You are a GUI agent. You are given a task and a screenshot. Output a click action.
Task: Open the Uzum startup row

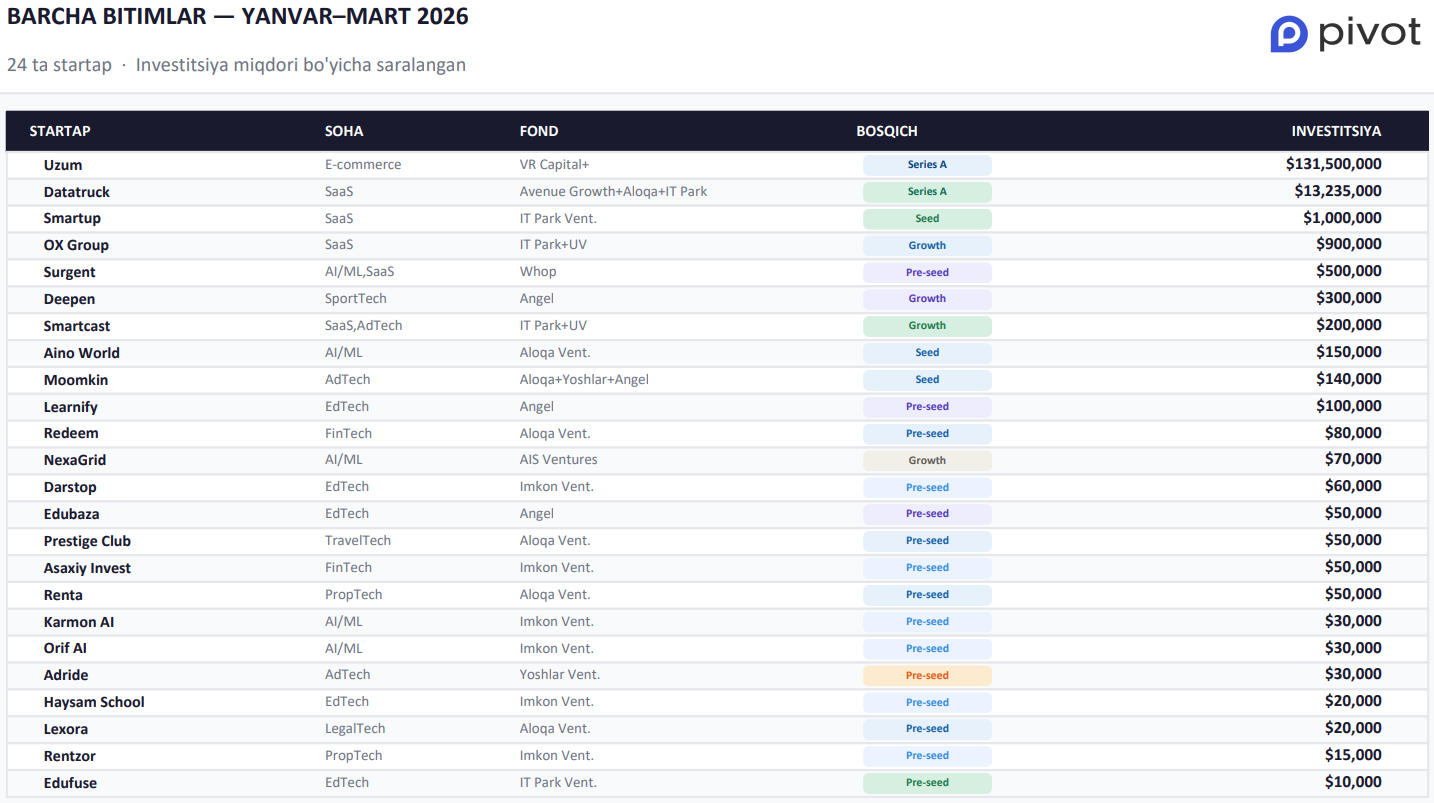pyautogui.click(x=63, y=165)
